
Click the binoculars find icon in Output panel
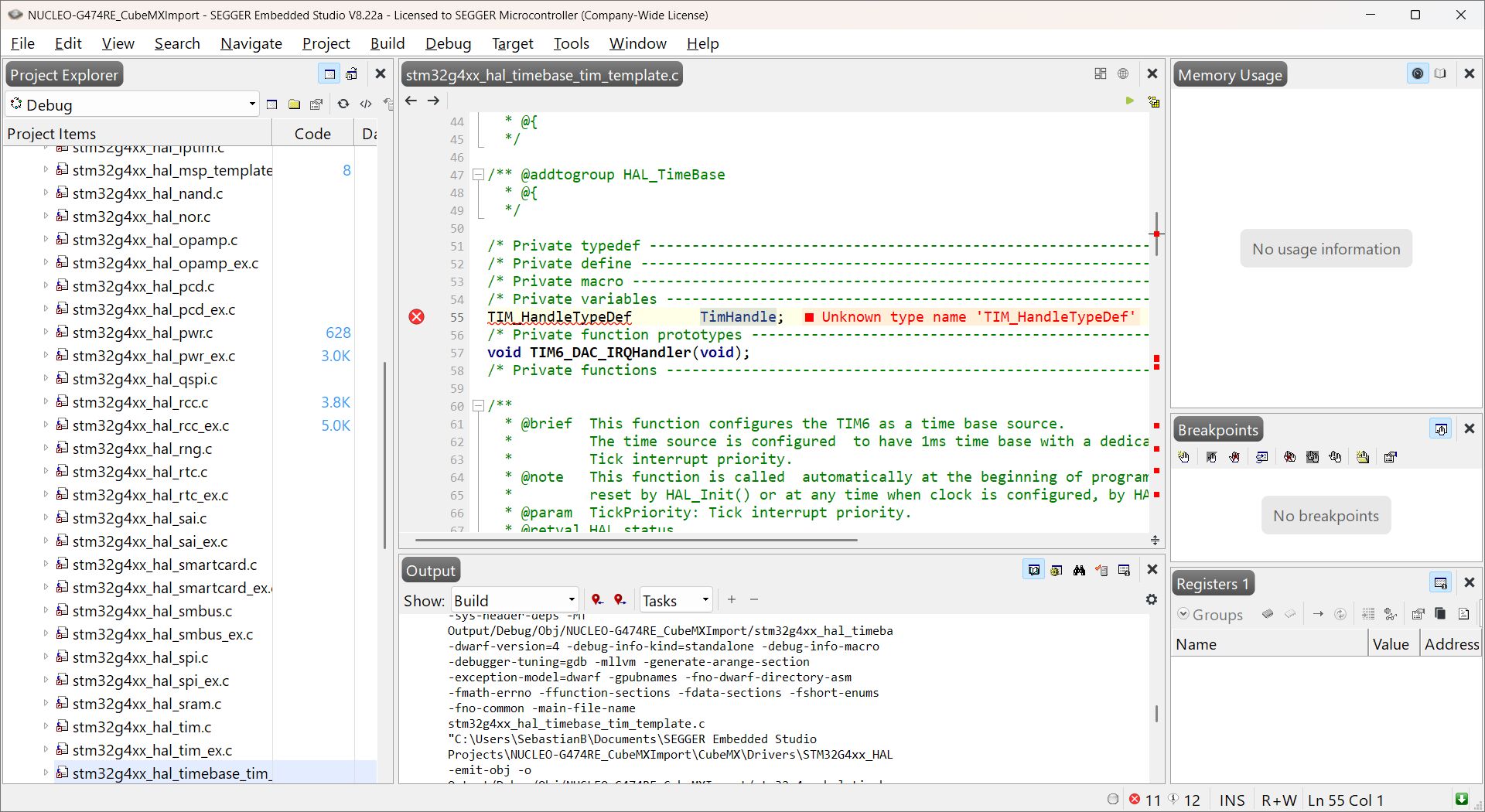tap(1079, 571)
